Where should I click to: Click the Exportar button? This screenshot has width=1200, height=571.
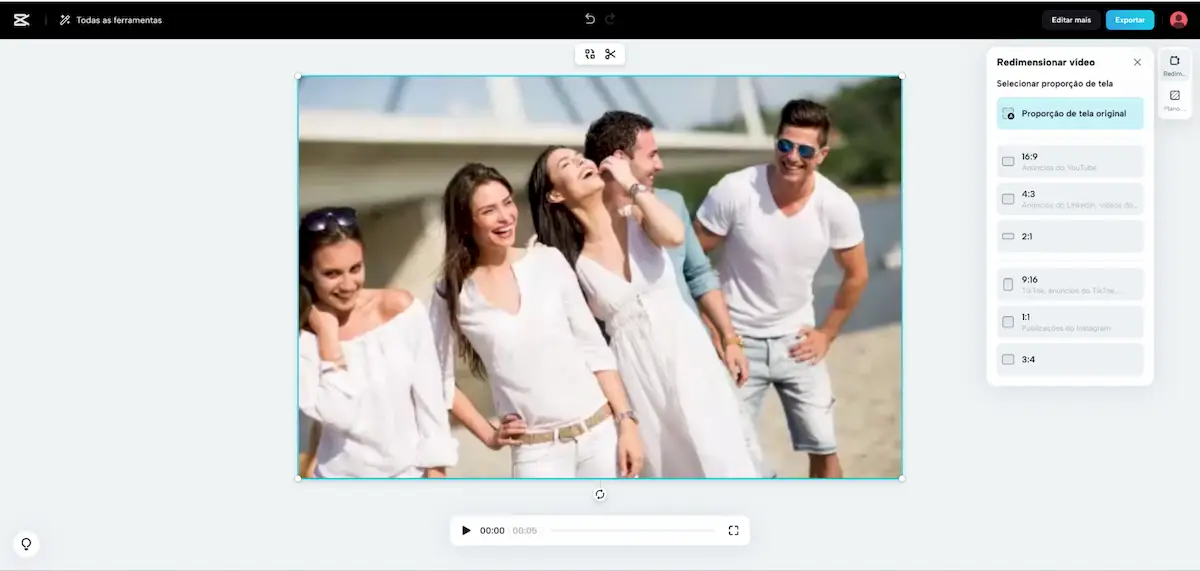point(1130,20)
